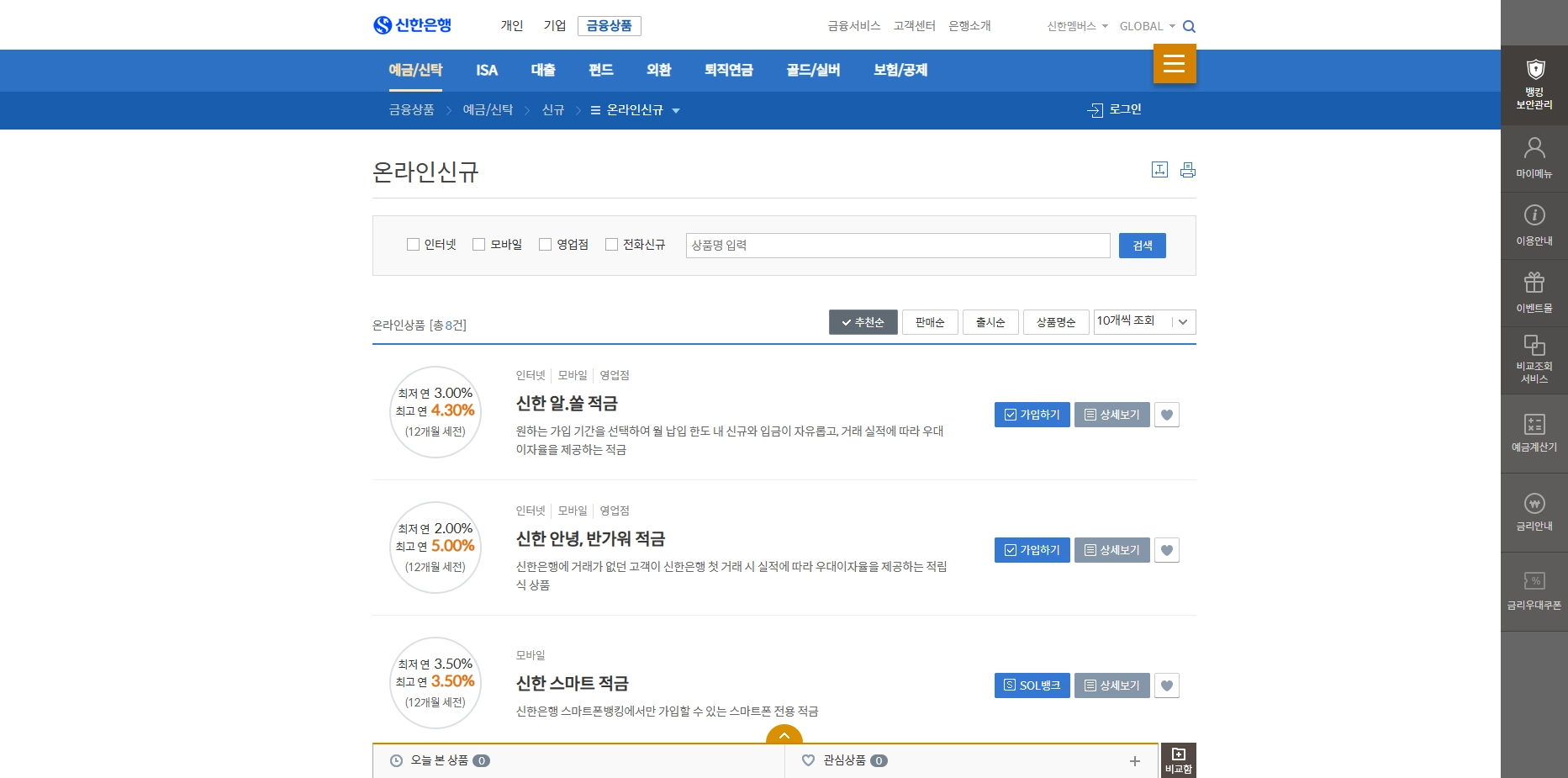
Task: Open 신한 스마트 적금 product title
Action: click(573, 684)
